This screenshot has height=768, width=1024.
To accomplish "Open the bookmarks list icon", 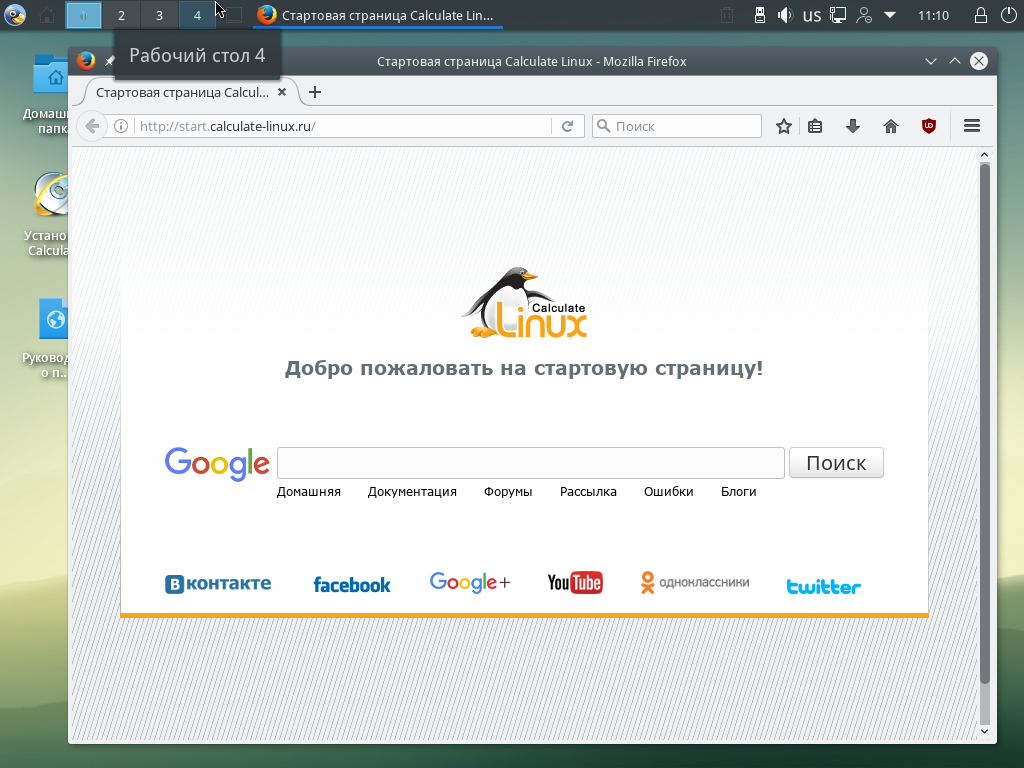I will tap(815, 126).
